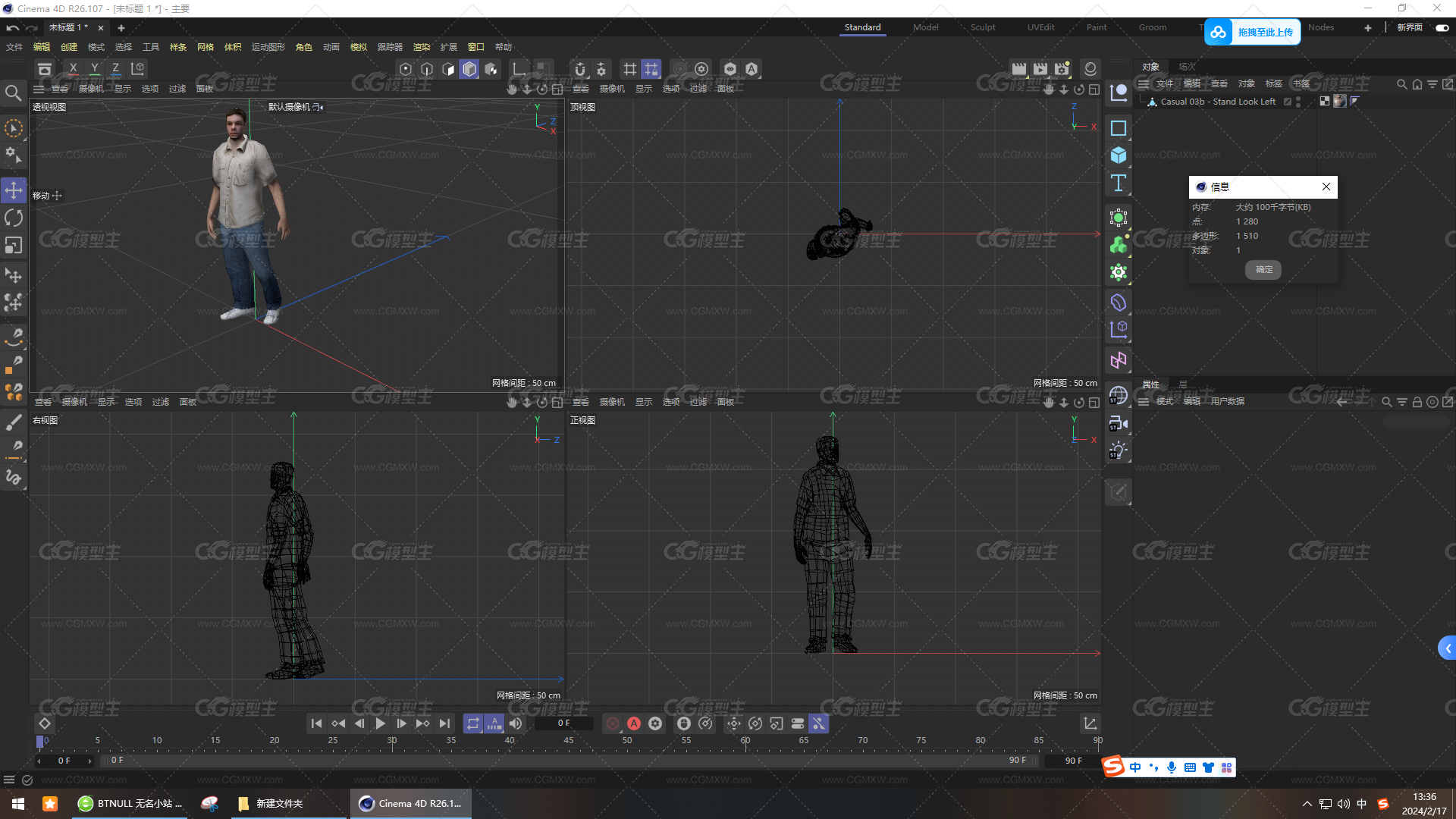The image size is (1456, 819).
Task: Switch to the 场次 tab in Object Manager
Action: (1187, 67)
